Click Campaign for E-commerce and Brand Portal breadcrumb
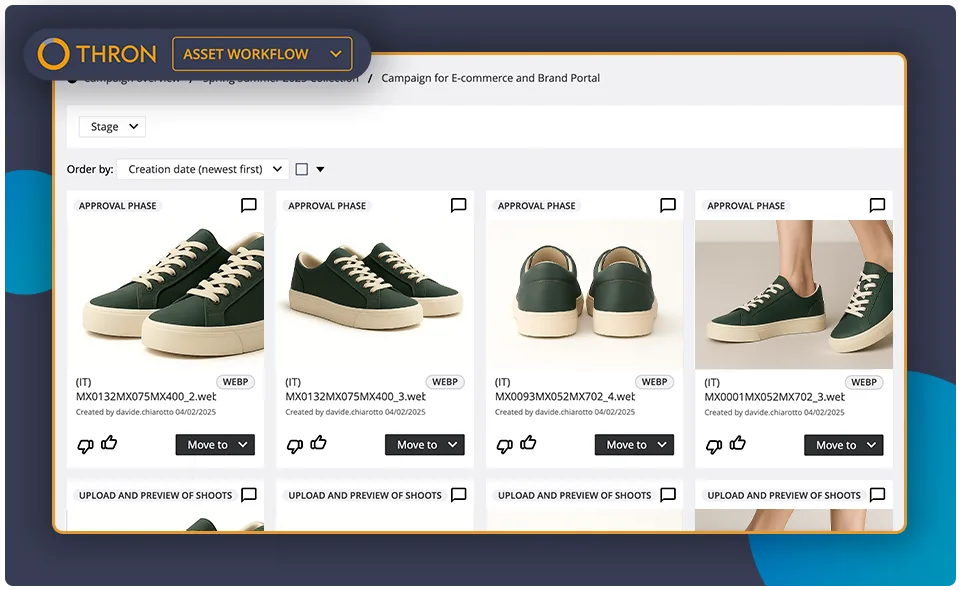This screenshot has width=960, height=590. [490, 78]
